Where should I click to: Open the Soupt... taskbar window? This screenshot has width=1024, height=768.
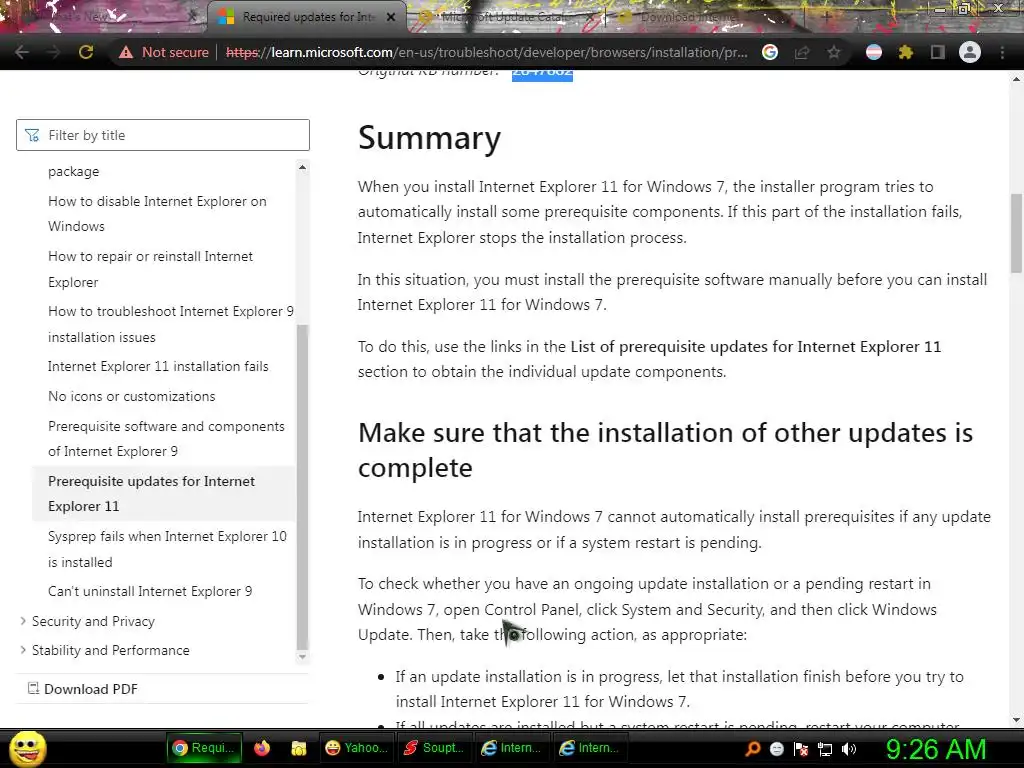point(434,748)
